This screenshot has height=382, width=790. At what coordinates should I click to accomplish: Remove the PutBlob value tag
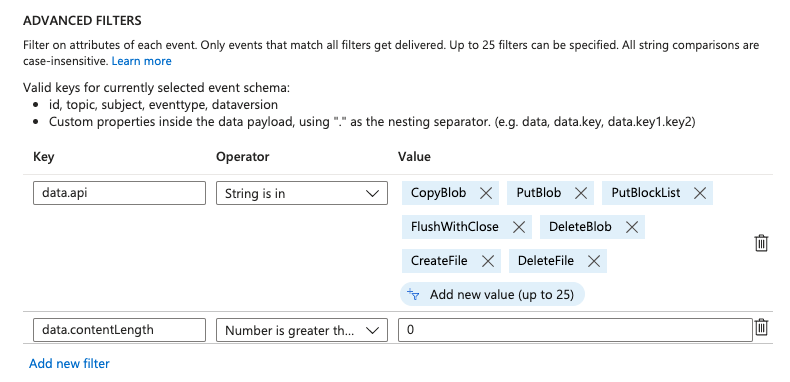(581, 193)
